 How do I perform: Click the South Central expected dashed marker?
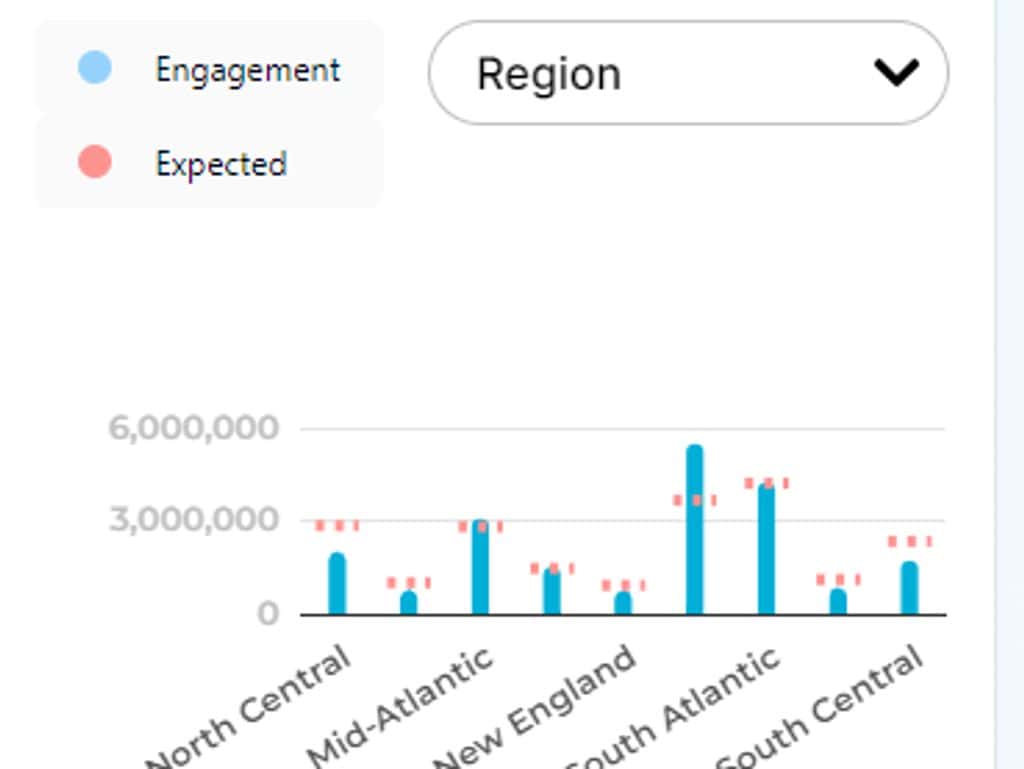tap(909, 541)
